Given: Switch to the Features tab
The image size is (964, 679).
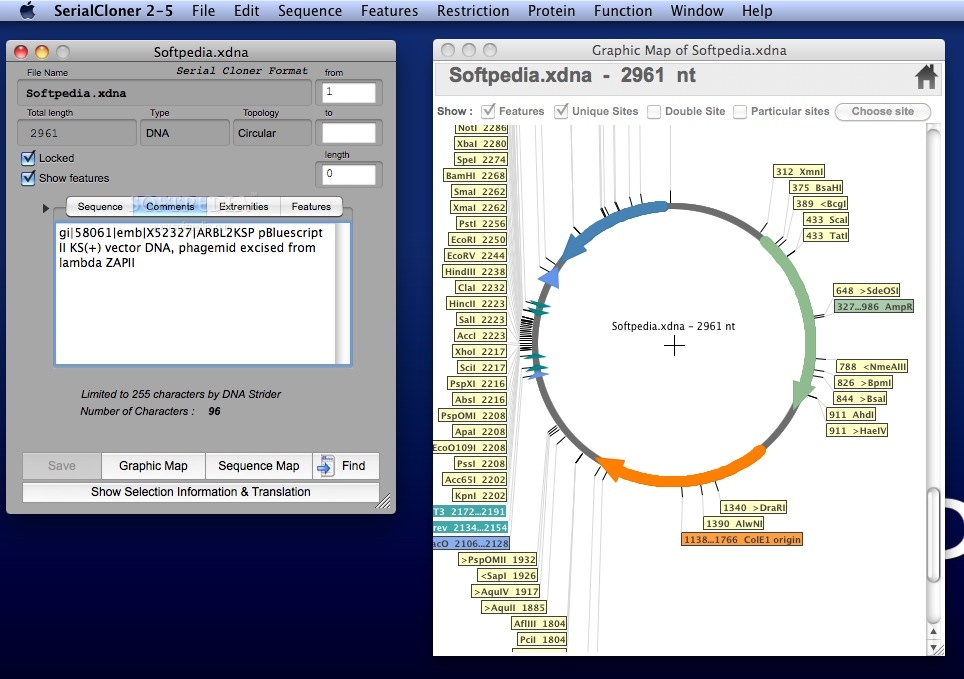Looking at the screenshot, I should pyautogui.click(x=311, y=207).
